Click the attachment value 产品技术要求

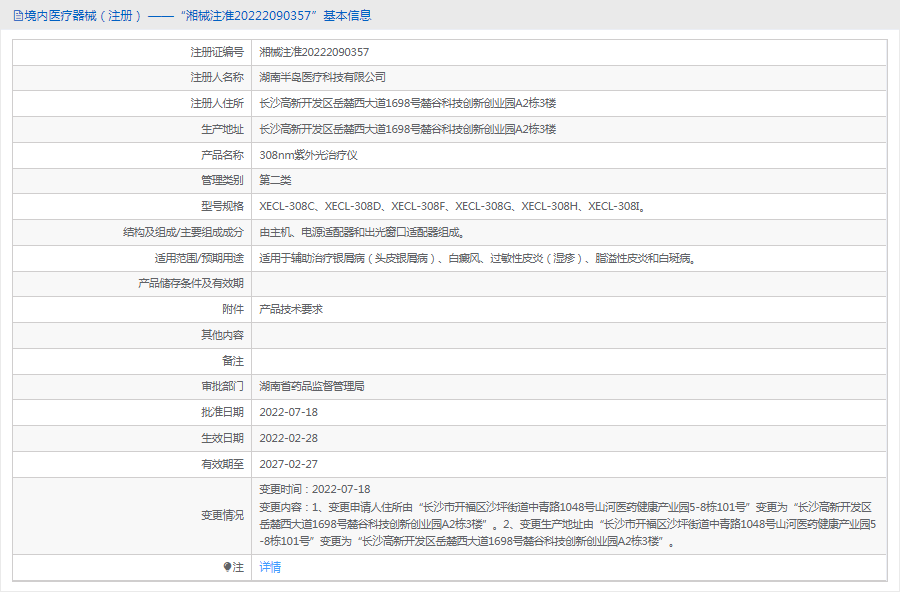coord(291,309)
